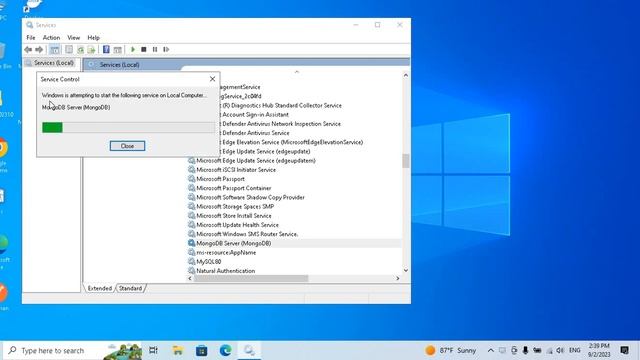Select the MySQL80 service row
The height and width of the screenshot is (360, 640).
(209, 262)
